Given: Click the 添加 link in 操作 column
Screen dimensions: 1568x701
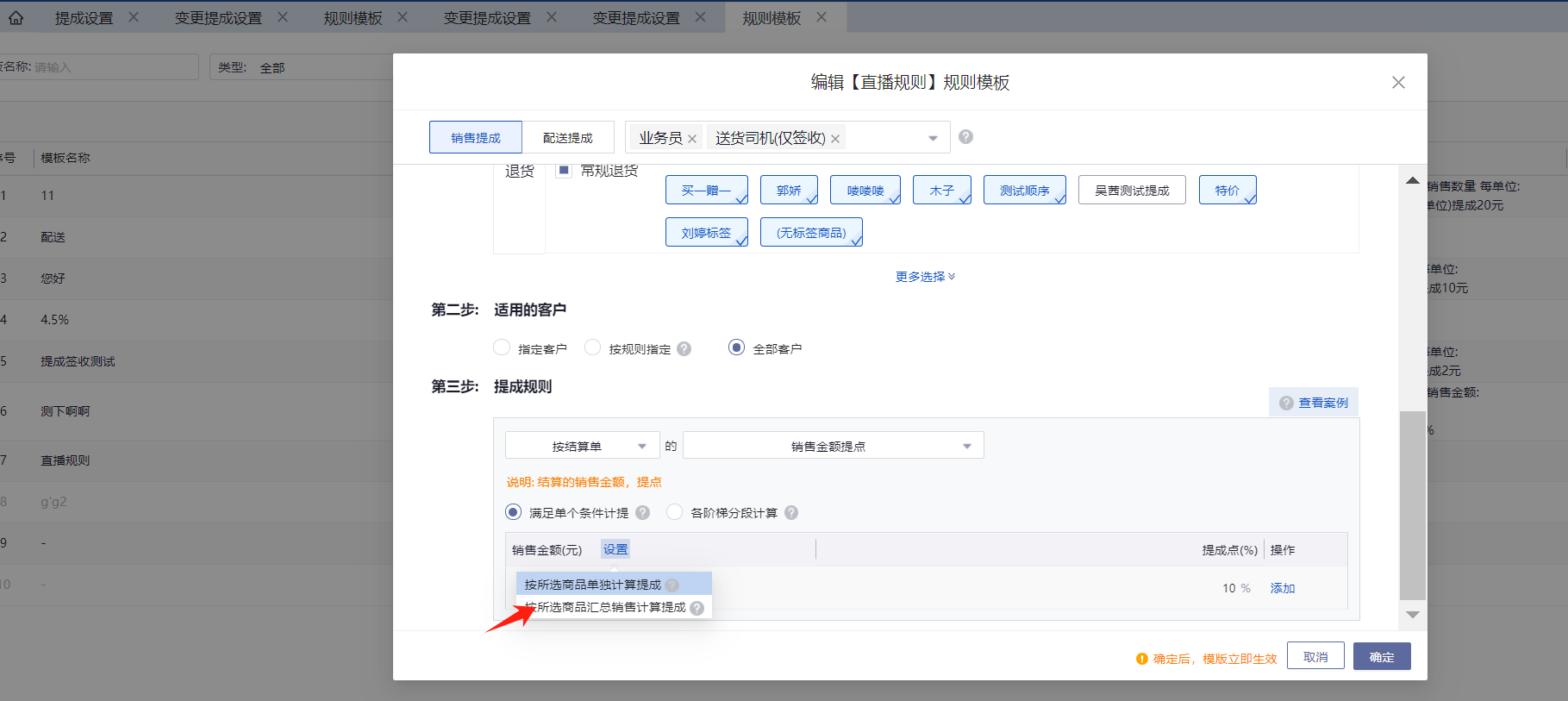Looking at the screenshot, I should [x=1282, y=588].
